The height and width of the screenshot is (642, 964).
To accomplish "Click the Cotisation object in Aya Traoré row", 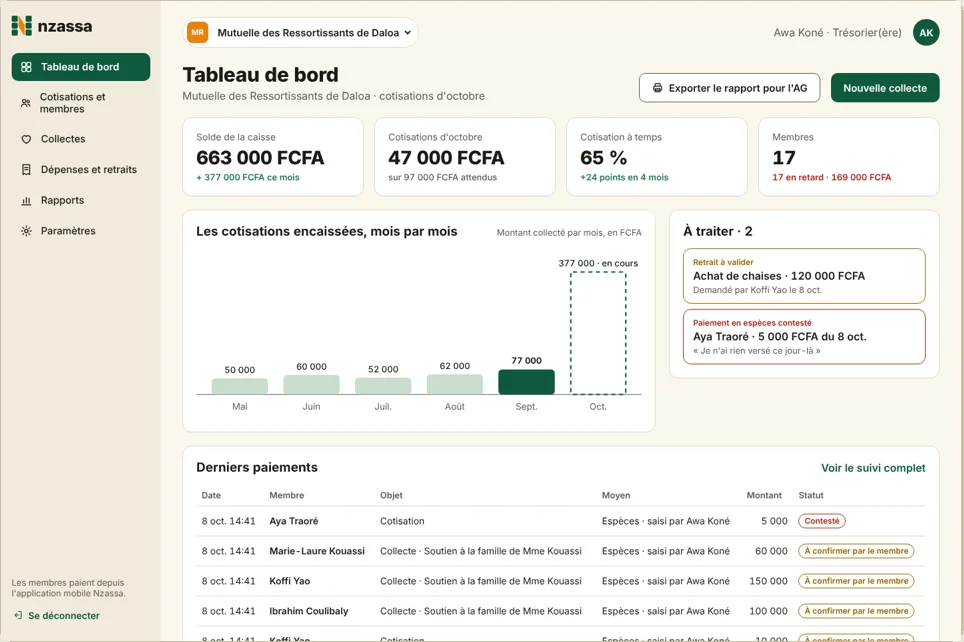I will [402, 521].
